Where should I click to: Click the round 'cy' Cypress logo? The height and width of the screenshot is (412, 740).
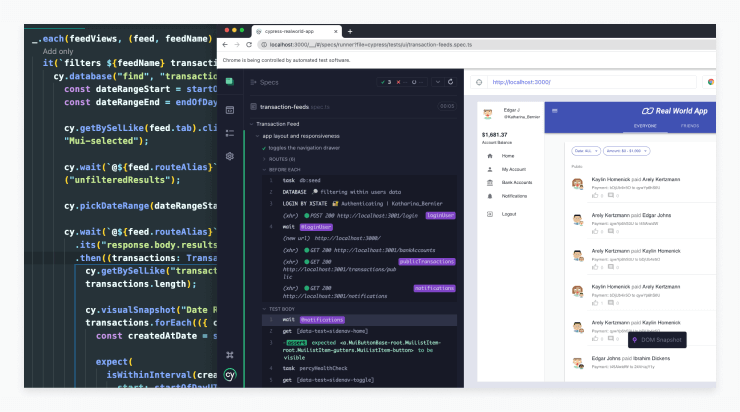230,375
